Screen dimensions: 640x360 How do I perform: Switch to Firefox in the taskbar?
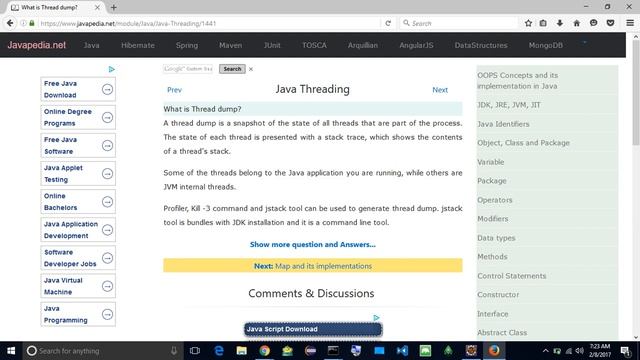tap(494, 351)
